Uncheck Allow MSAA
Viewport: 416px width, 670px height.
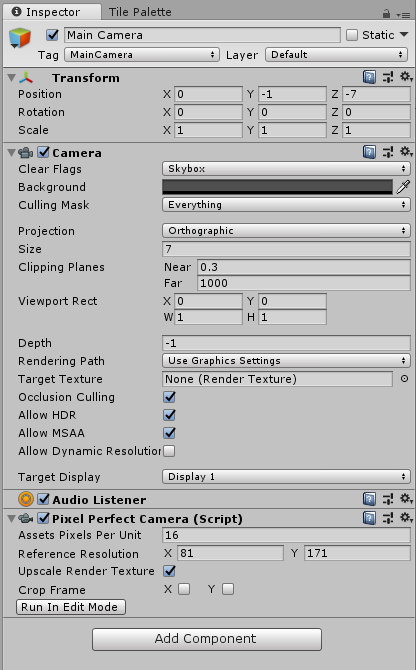[x=169, y=433]
